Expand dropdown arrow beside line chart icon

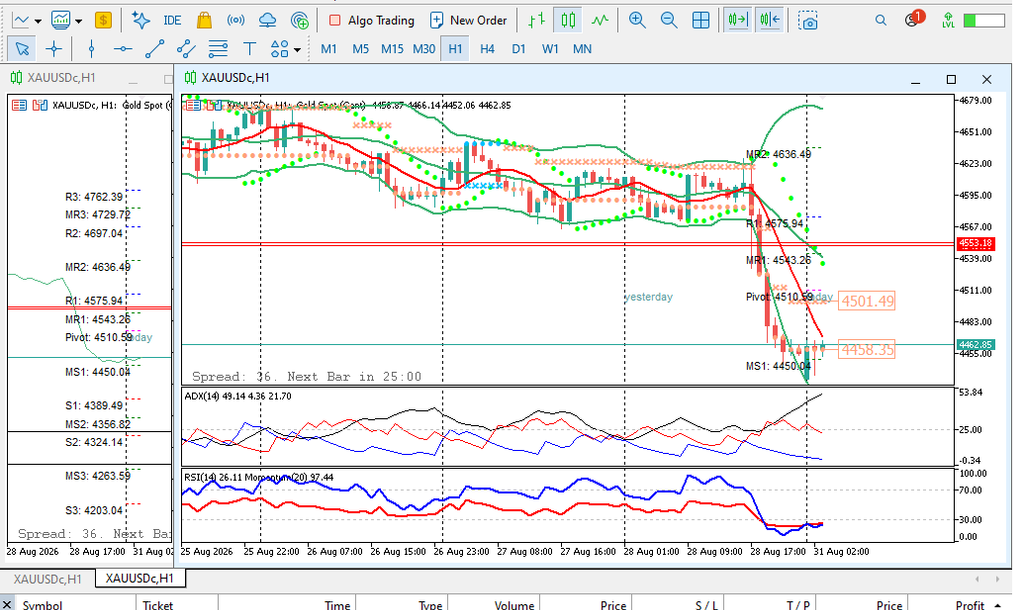38,21
